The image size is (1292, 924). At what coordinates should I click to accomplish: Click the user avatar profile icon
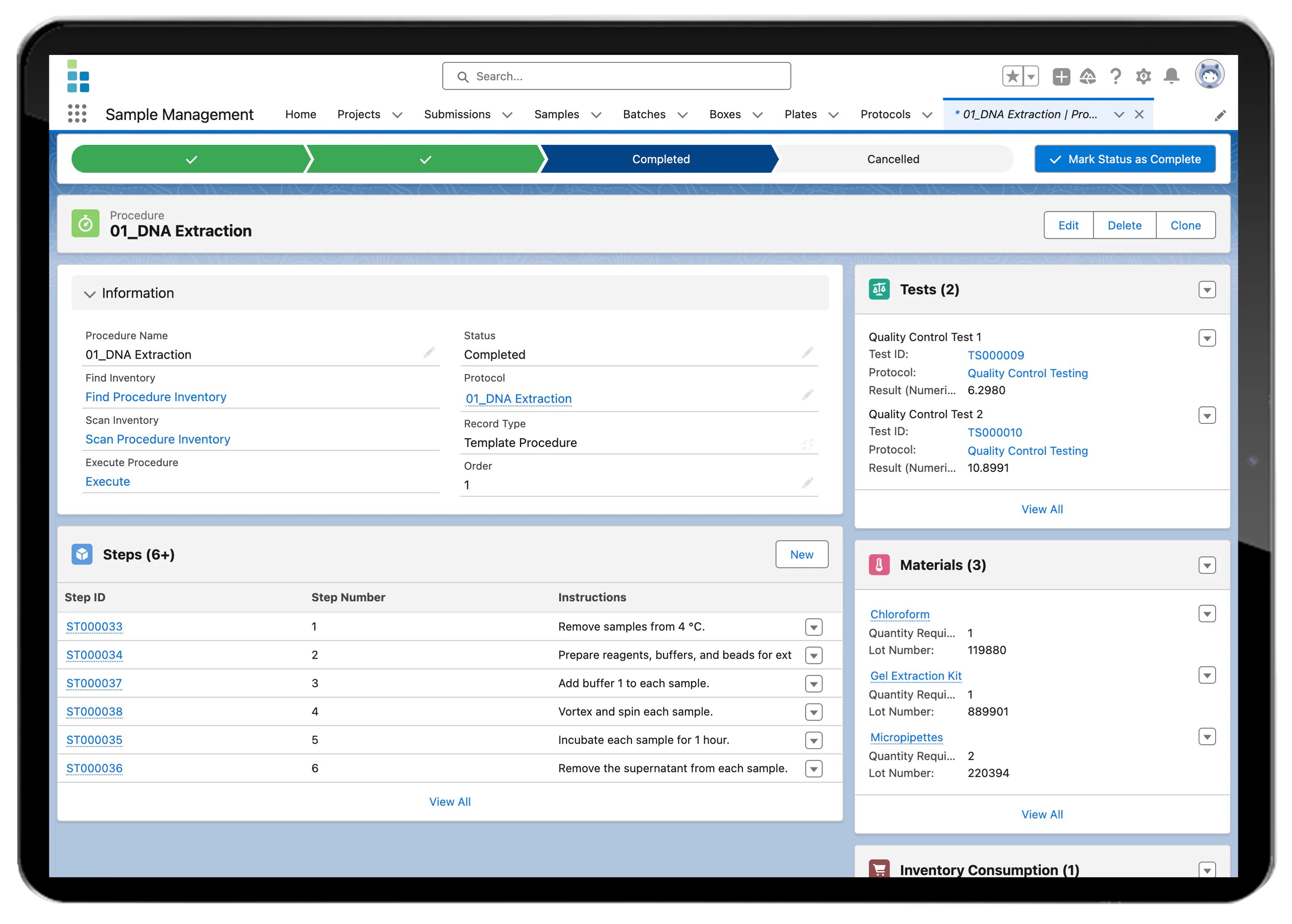pos(1210,75)
